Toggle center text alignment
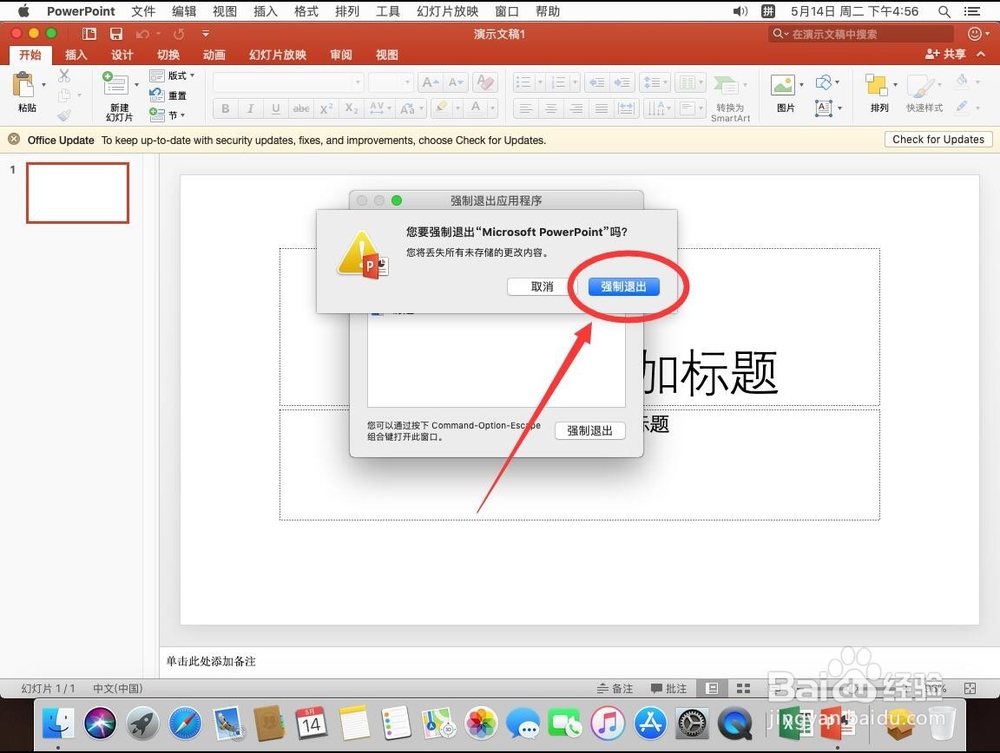Image resolution: width=1000 pixels, height=753 pixels. [x=550, y=109]
